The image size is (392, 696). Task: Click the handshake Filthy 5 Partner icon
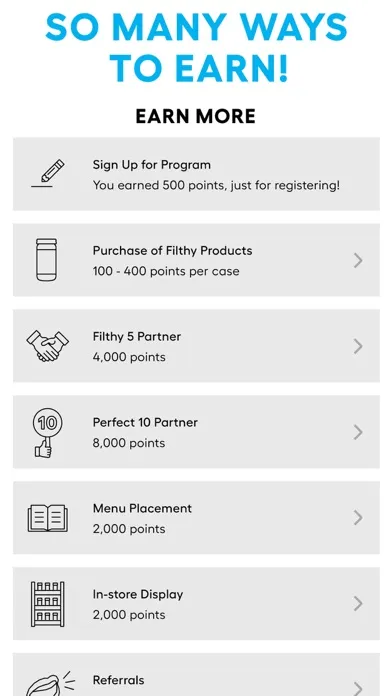48,346
